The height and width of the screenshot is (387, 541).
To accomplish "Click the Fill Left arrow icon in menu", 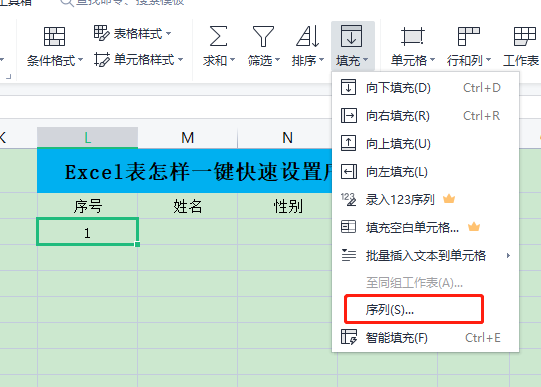I will coord(348,171).
